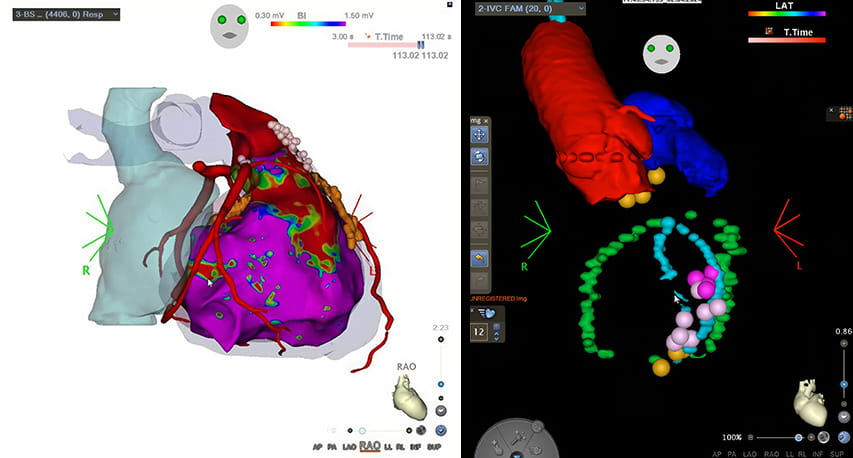This screenshot has height=458, width=853.
Task: Click the top zoom-limit dot of left vertical slider
Action: click(x=441, y=339)
